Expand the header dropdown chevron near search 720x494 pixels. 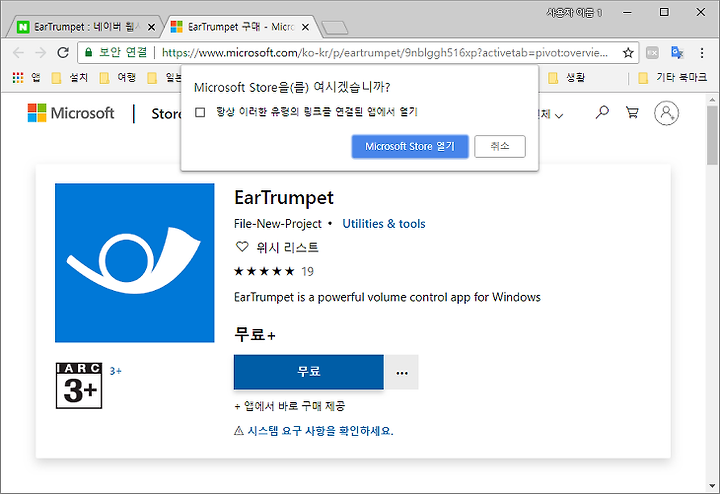pyautogui.click(x=559, y=116)
